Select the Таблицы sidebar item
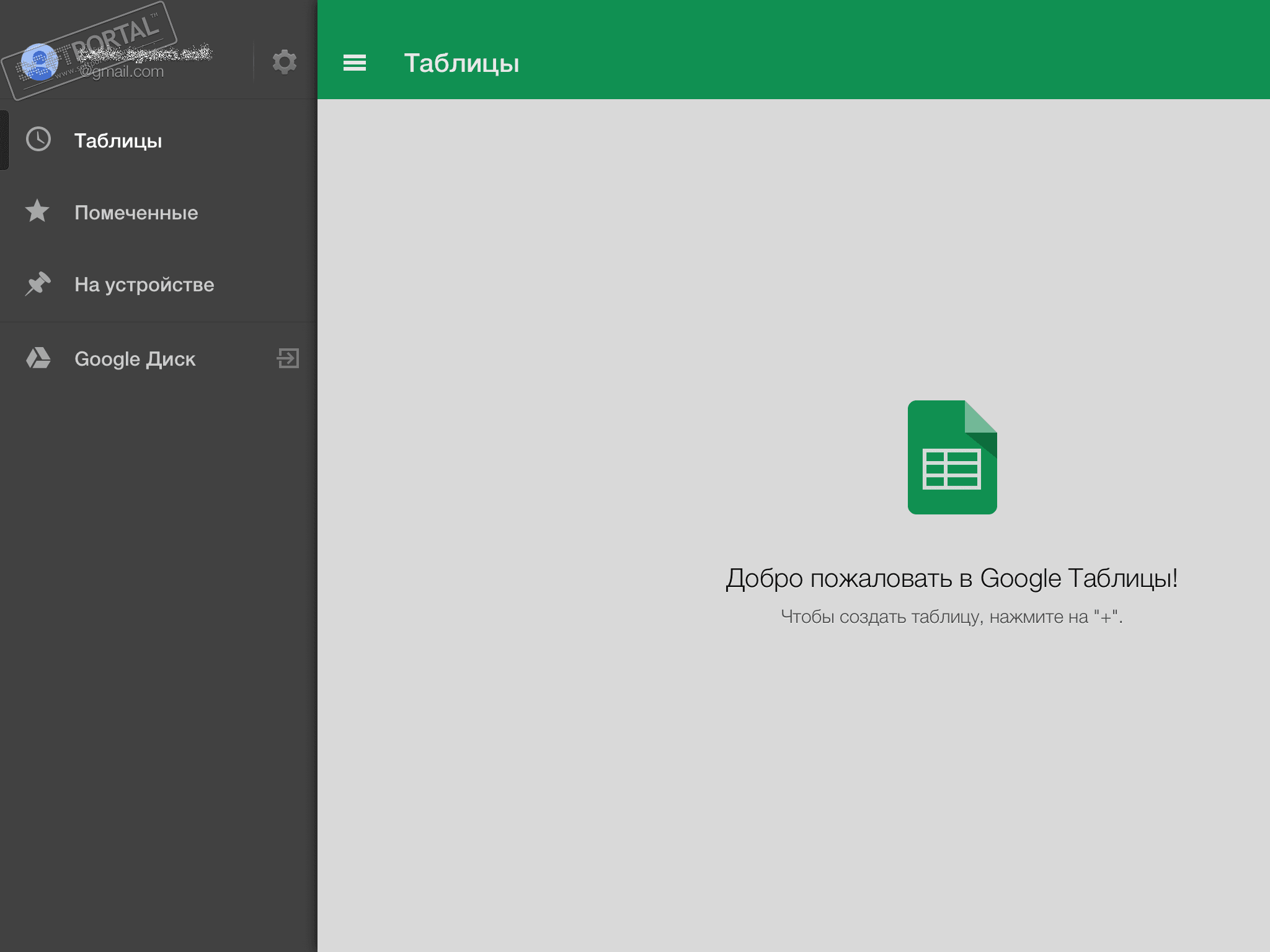The height and width of the screenshot is (952, 1270). 118,141
